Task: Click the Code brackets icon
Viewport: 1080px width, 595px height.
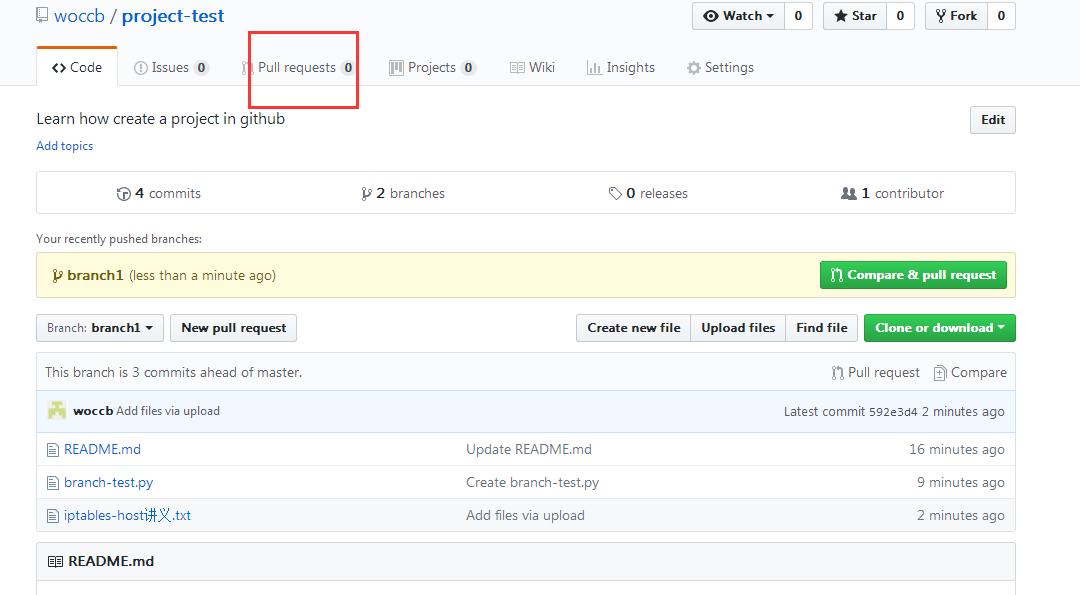Action: click(x=59, y=68)
